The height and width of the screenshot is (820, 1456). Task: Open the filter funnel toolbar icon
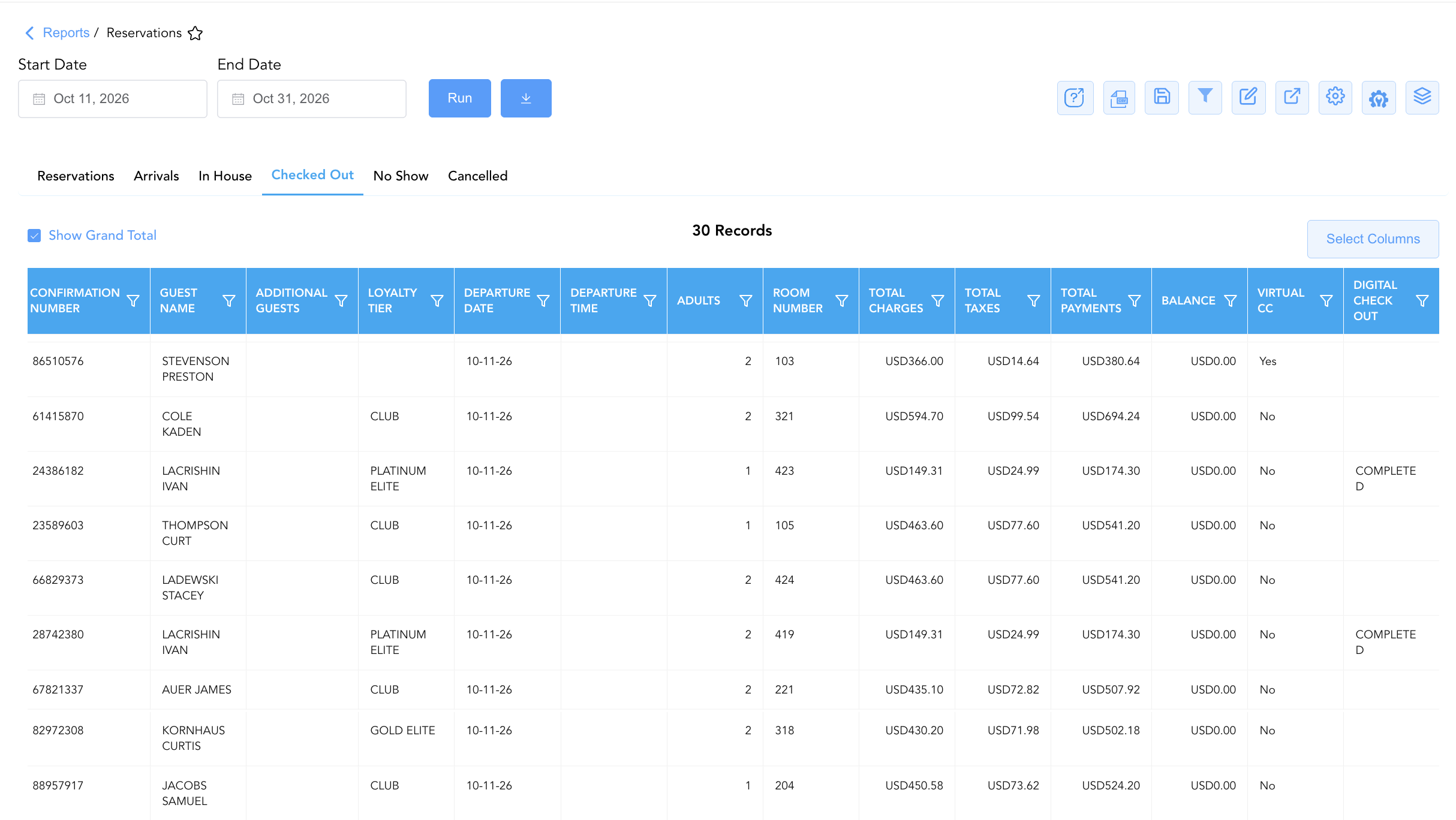click(1205, 98)
